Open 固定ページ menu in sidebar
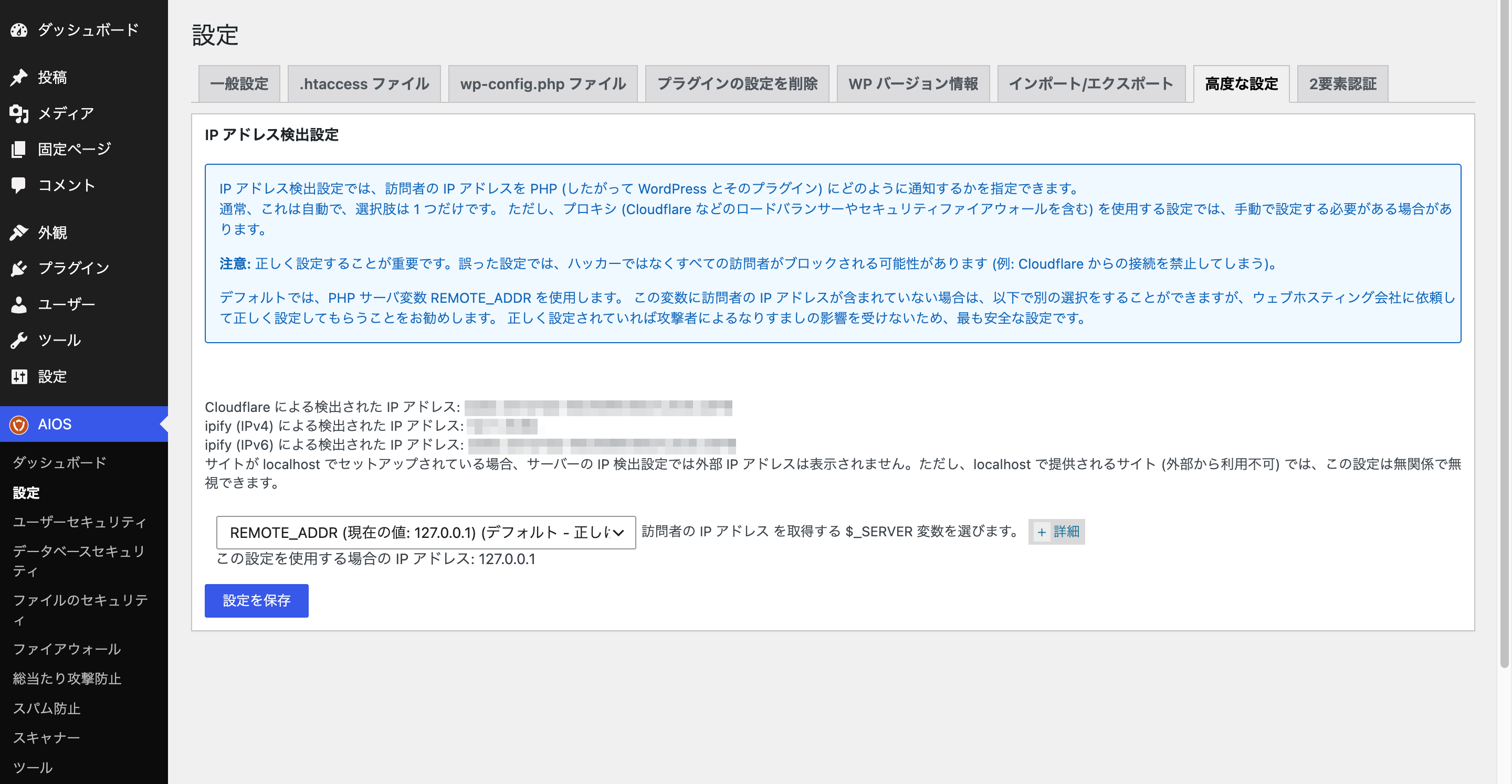The height and width of the screenshot is (784, 1512). pos(84,149)
